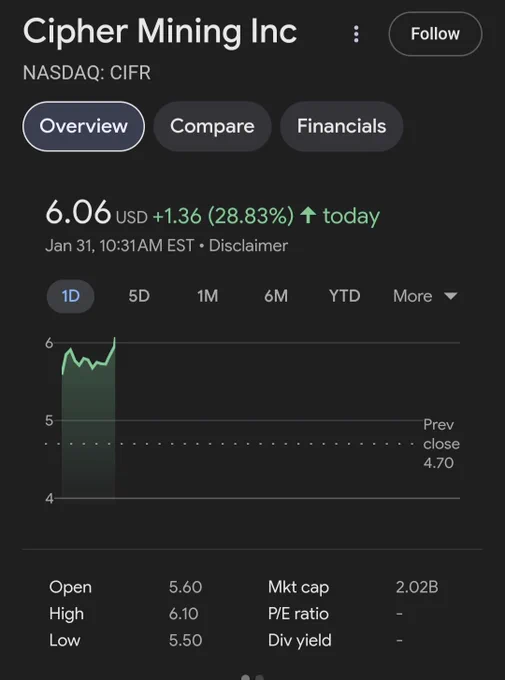The width and height of the screenshot is (505, 680).
Task: Show the YTD chart range
Action: [344, 296]
